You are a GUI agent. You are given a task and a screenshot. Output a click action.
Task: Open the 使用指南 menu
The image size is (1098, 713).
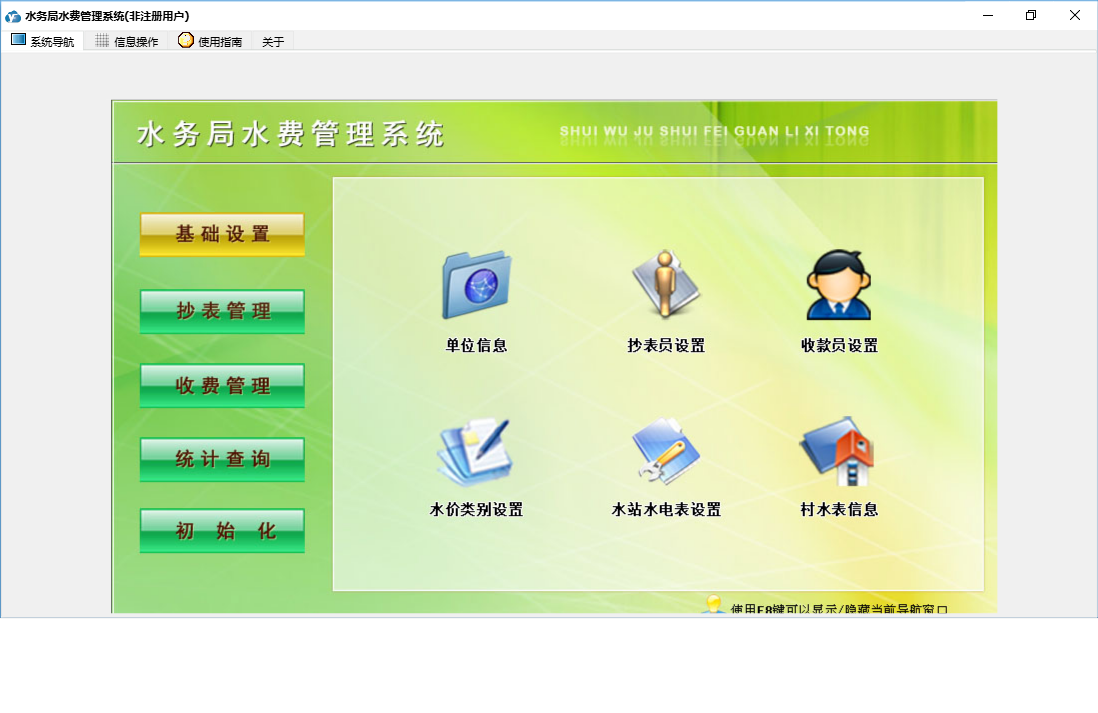(210, 41)
